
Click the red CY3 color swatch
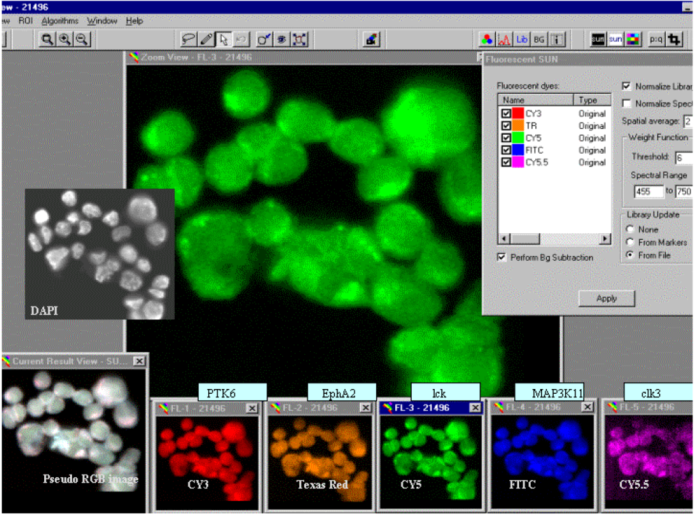point(518,113)
